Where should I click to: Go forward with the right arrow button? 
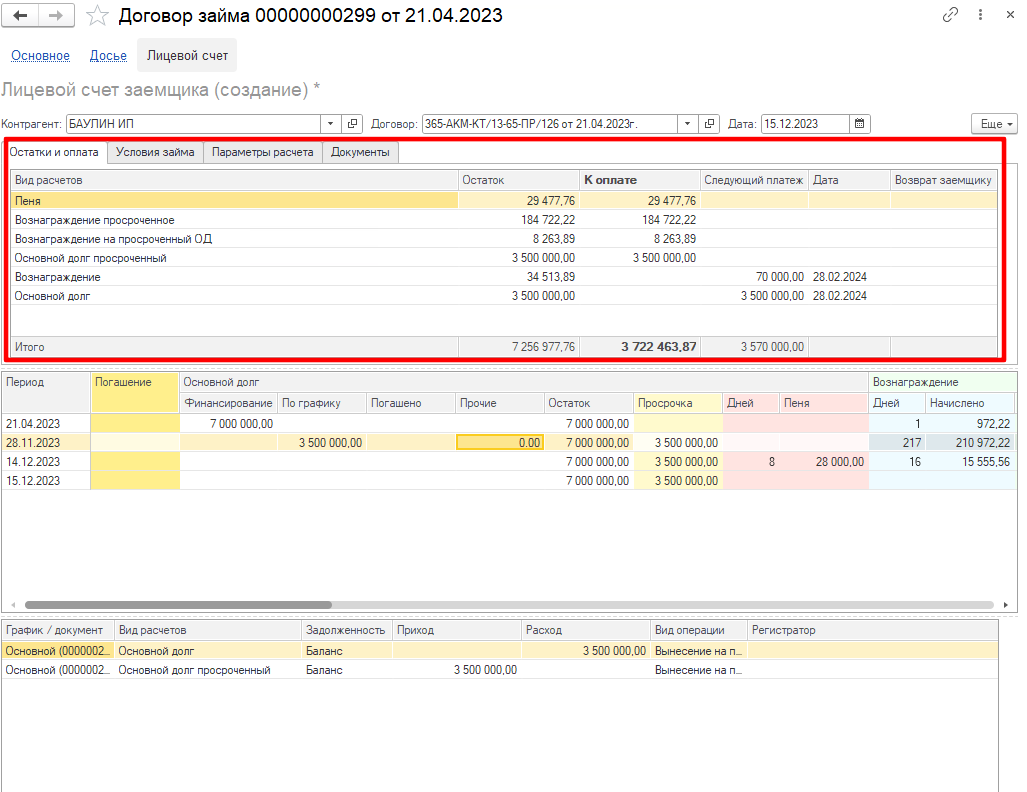(x=56, y=15)
